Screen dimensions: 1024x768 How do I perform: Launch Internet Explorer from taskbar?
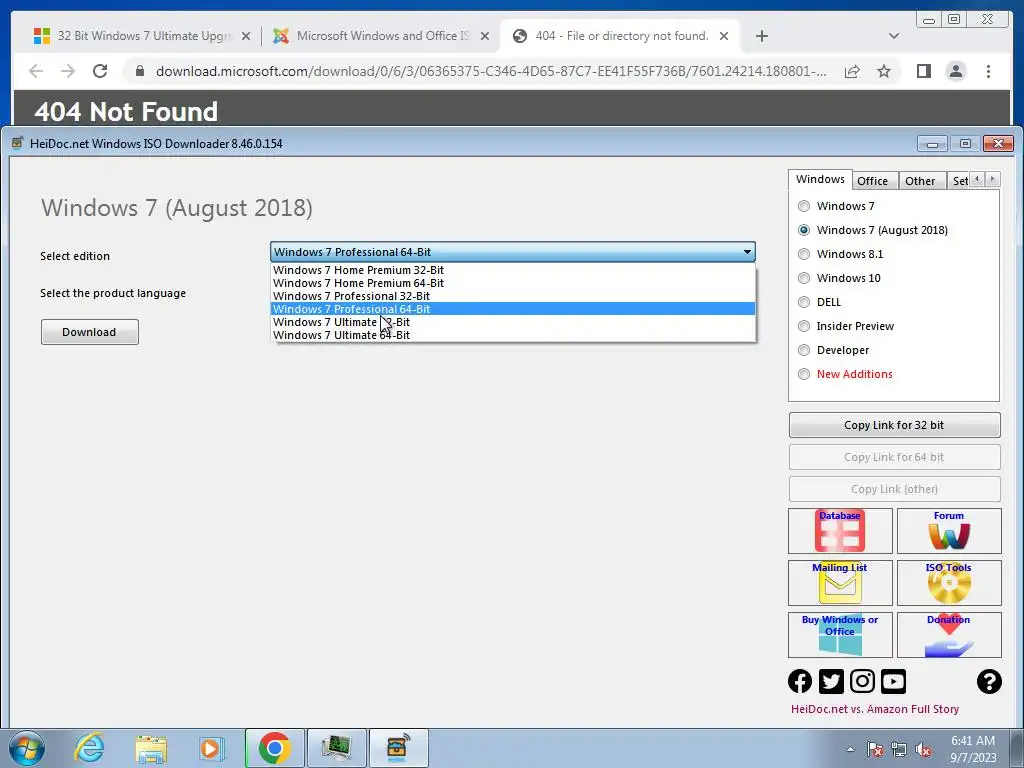[89, 748]
